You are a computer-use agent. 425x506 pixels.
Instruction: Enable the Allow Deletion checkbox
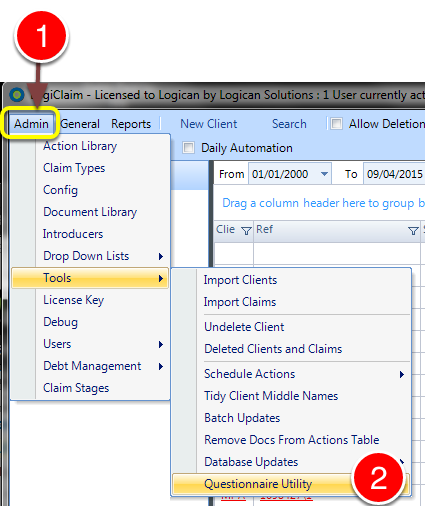pyautogui.click(x=336, y=124)
